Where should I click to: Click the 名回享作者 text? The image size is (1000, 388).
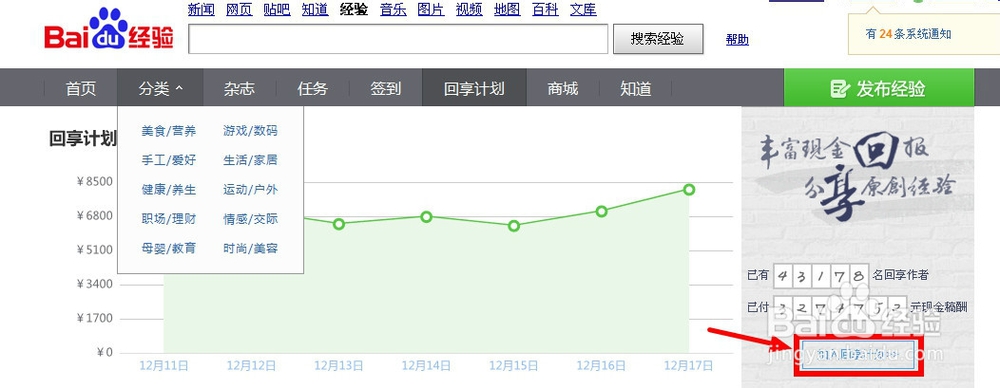coord(901,276)
